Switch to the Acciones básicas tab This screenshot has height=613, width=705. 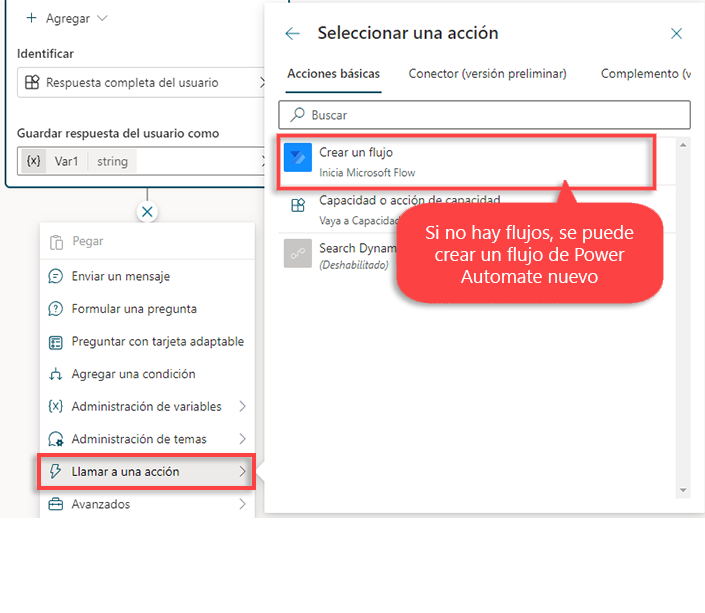pos(334,74)
